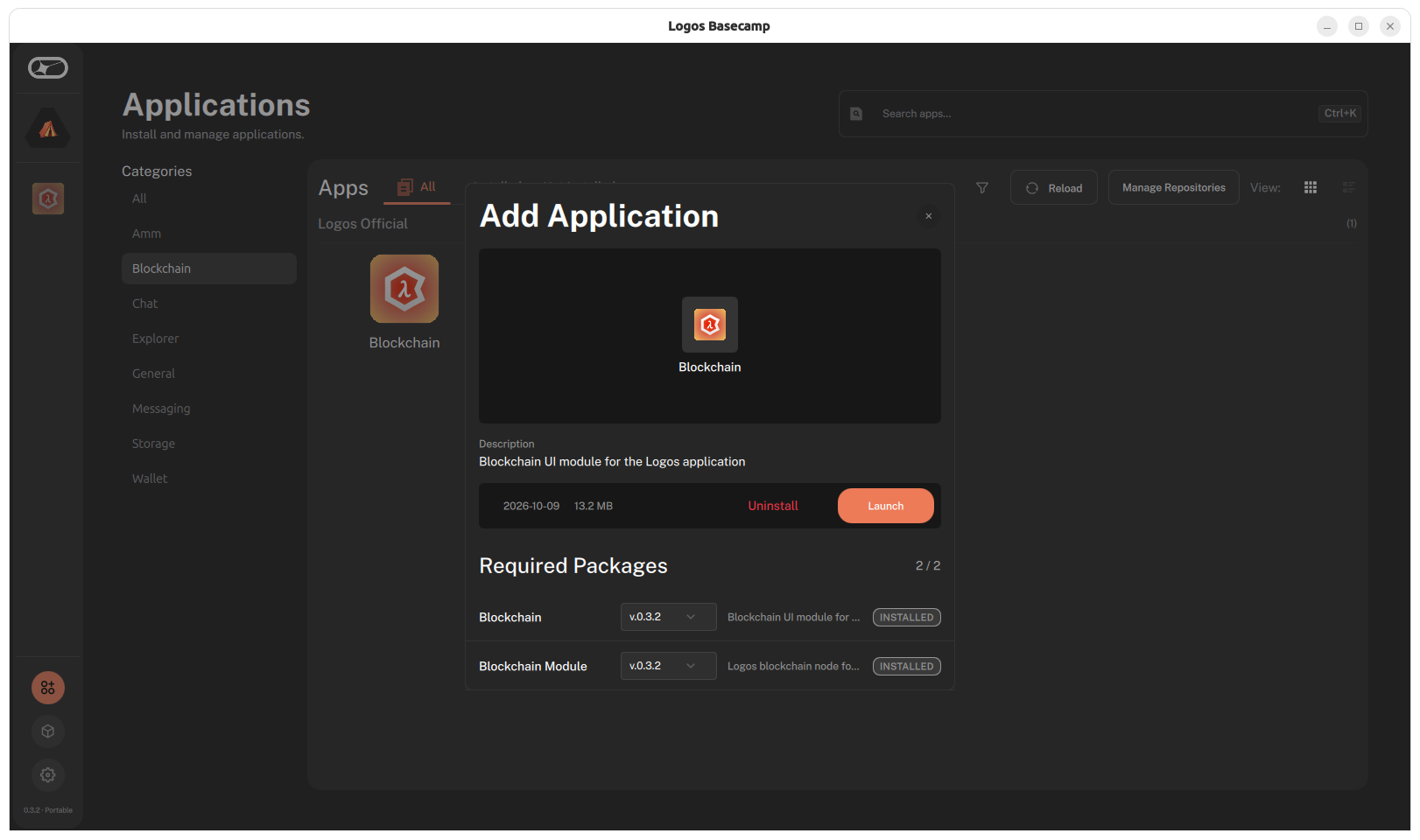The image size is (1420, 840).
Task: Close the Add Application dialog
Action: 929,216
